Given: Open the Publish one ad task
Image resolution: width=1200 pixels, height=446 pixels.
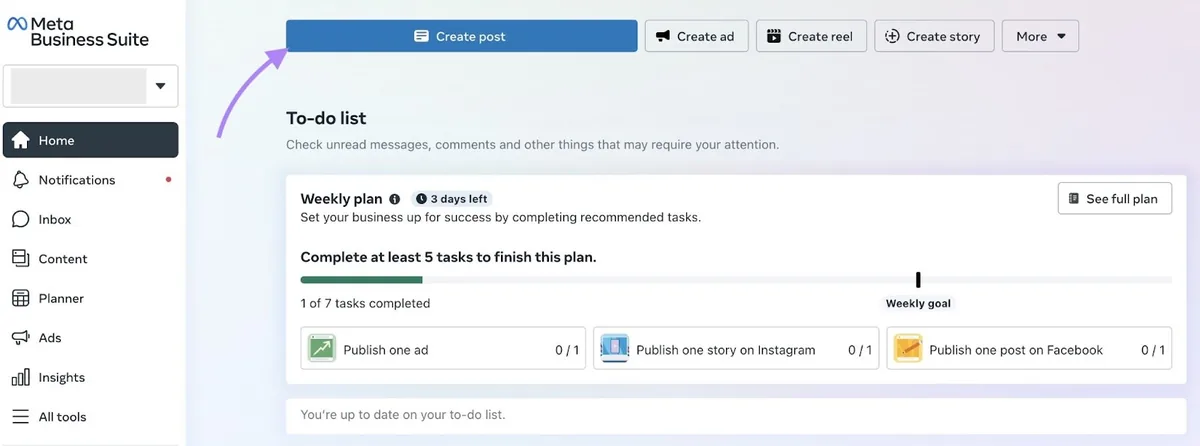Looking at the screenshot, I should 443,350.
